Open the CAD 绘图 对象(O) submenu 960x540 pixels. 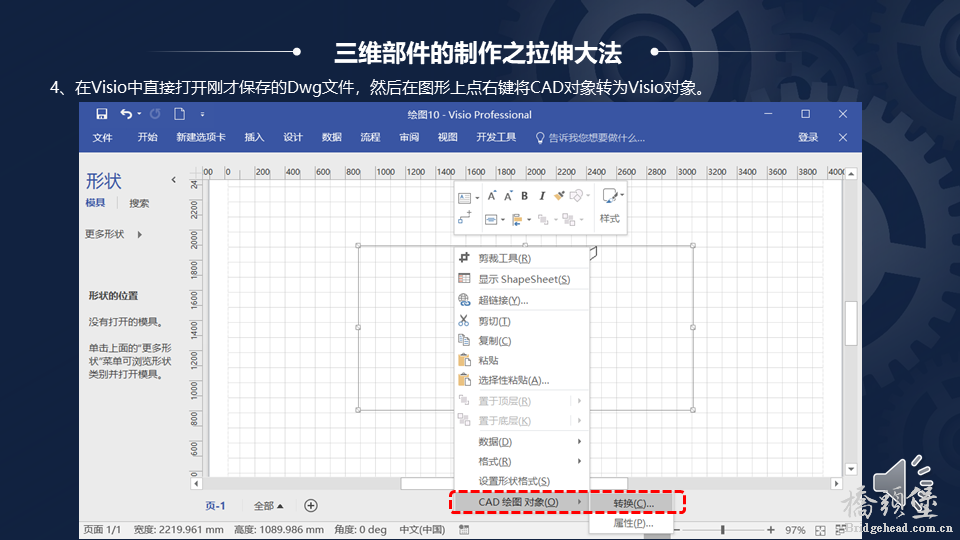coord(522,502)
